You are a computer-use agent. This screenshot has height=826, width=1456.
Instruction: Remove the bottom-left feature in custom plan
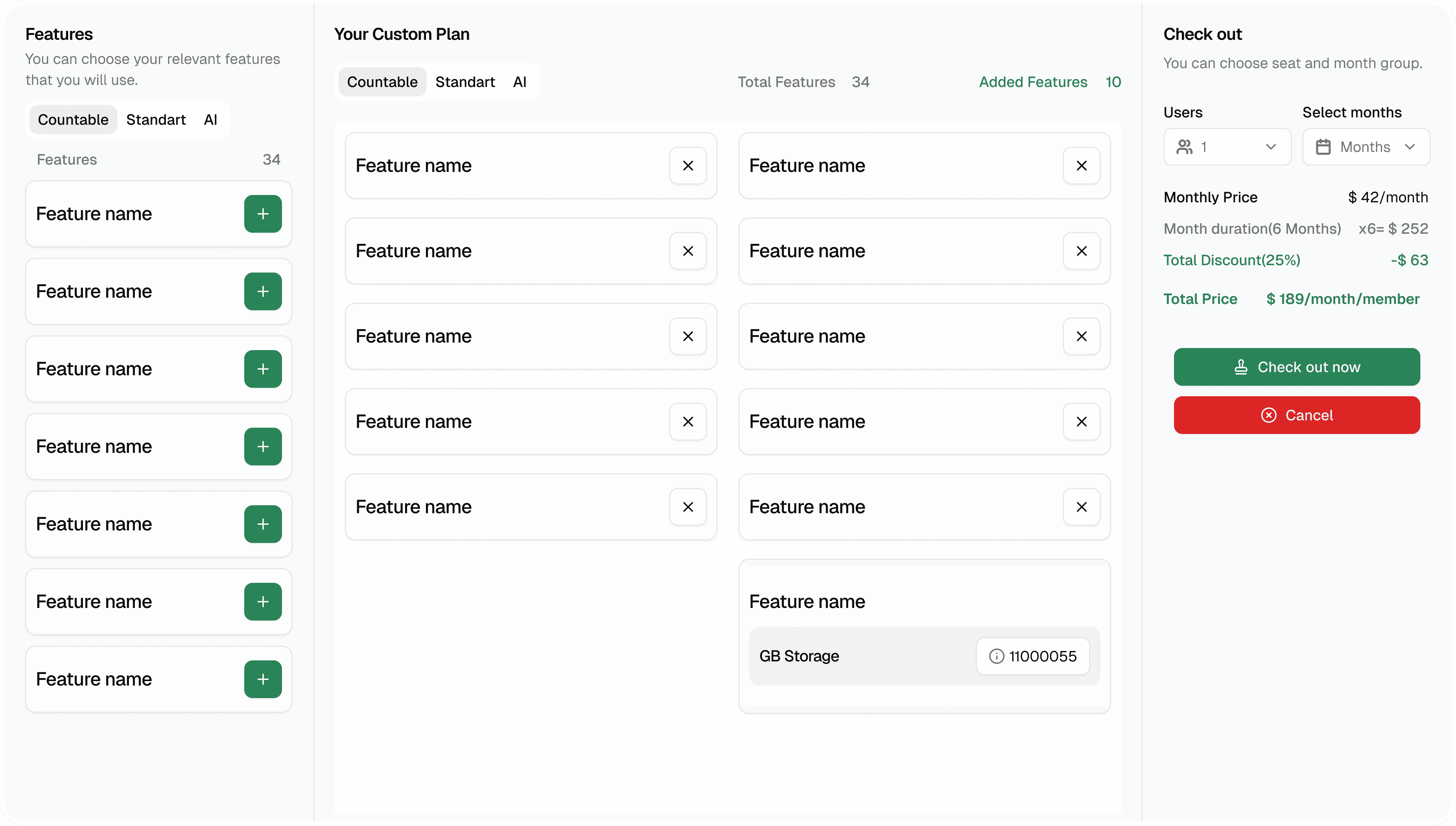tap(687, 507)
